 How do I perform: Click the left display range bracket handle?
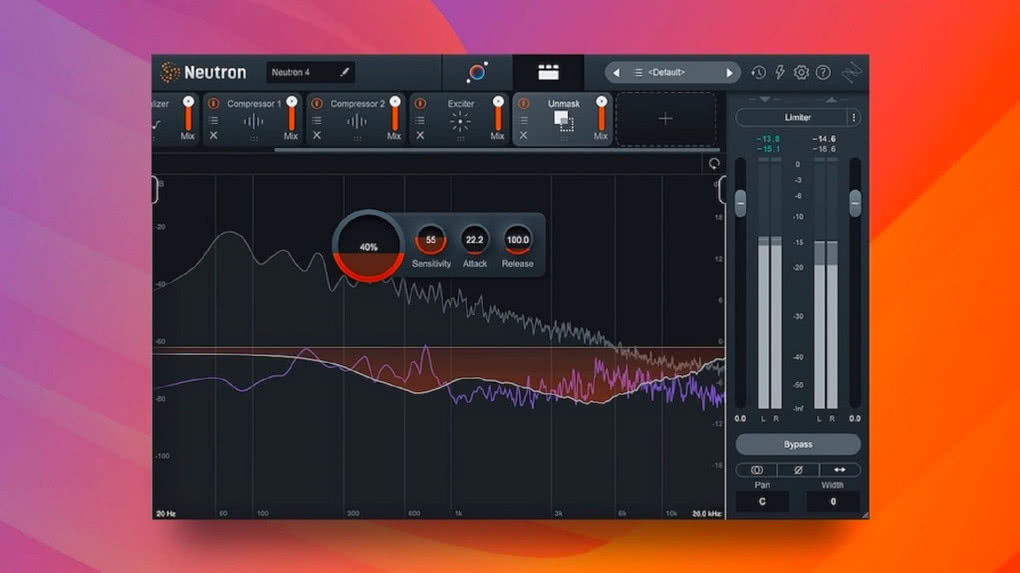point(155,189)
